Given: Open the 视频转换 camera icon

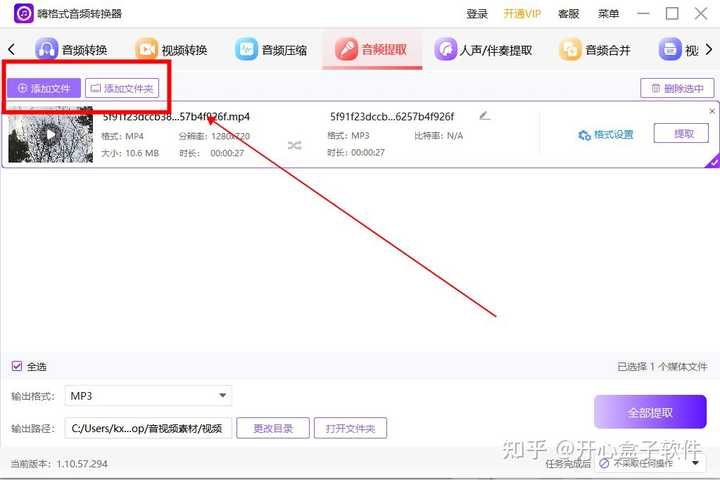Looking at the screenshot, I should point(146,50).
